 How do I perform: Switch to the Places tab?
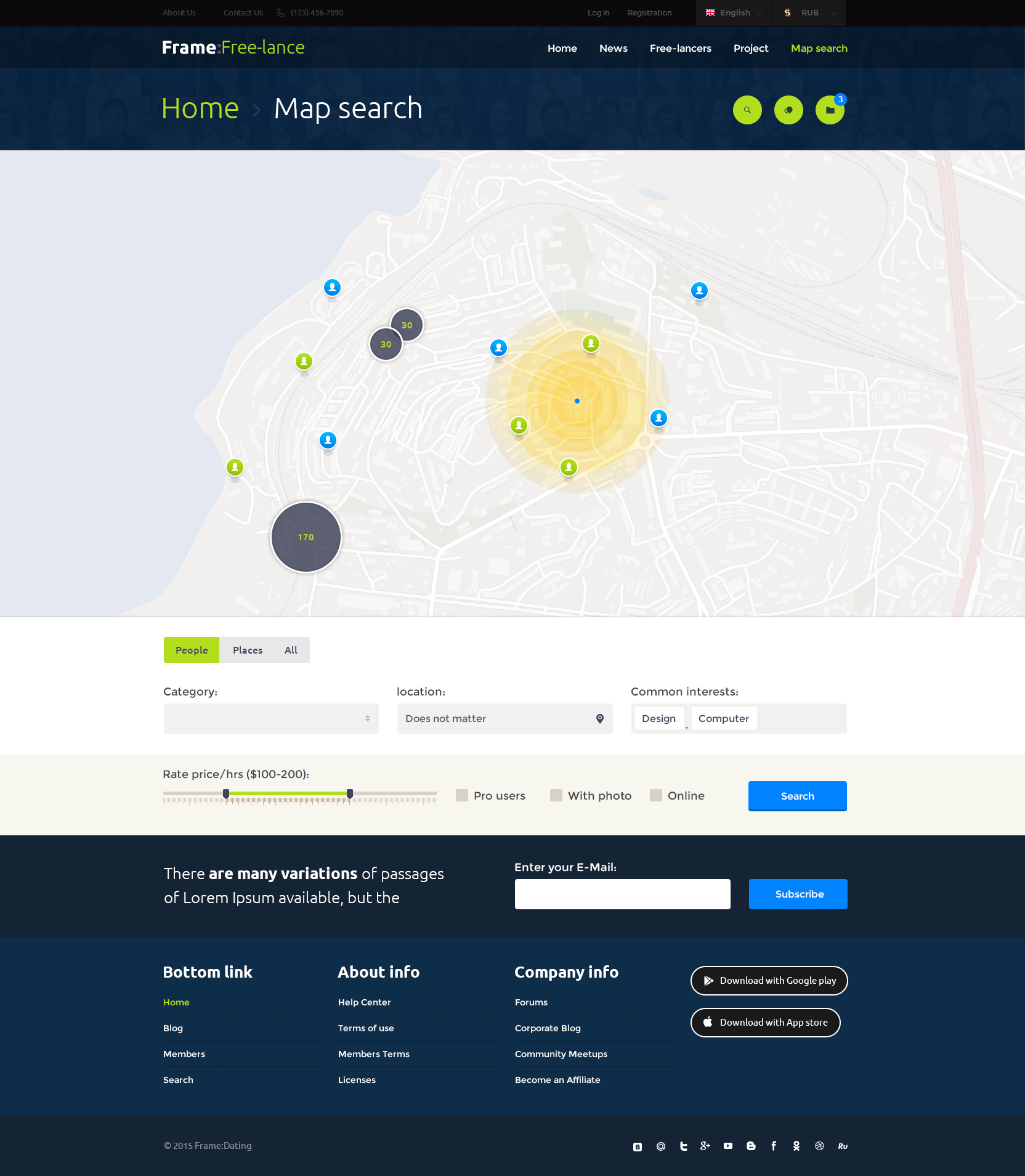[x=248, y=650]
